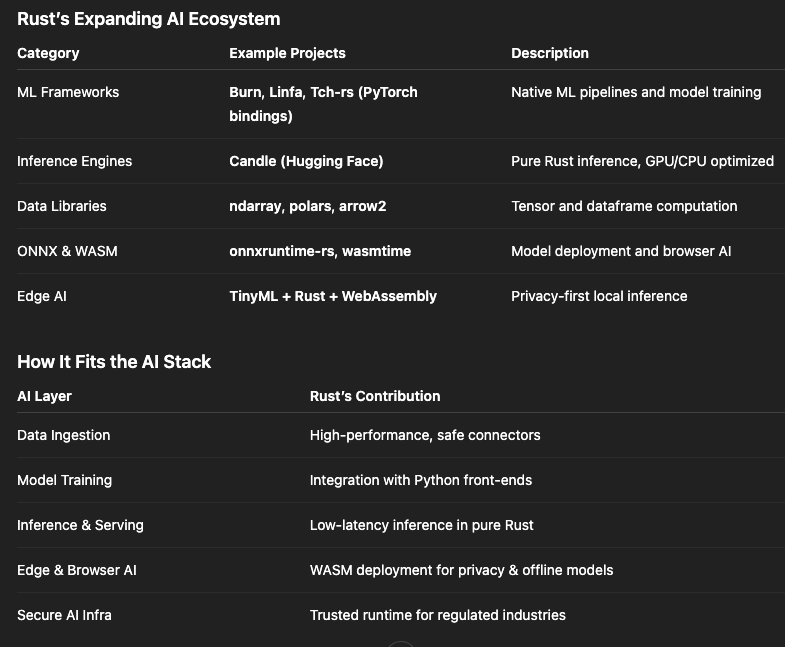
Task: Select the "Candle (Hugging Face)" entry
Action: click(306, 161)
